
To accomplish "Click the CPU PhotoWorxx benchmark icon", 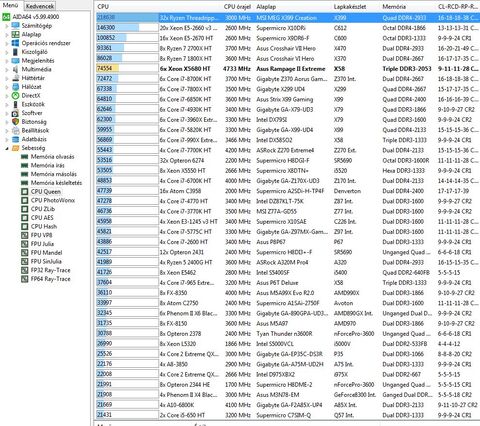I will [25, 200].
